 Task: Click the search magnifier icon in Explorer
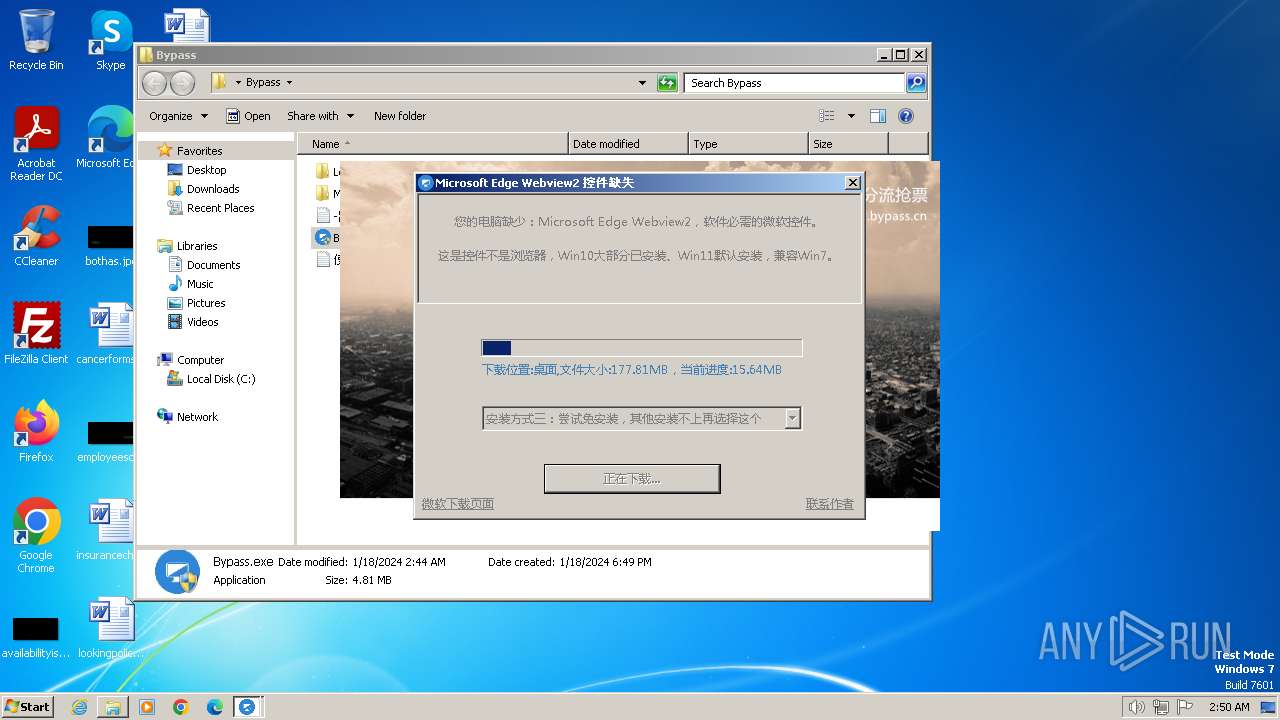[916, 83]
